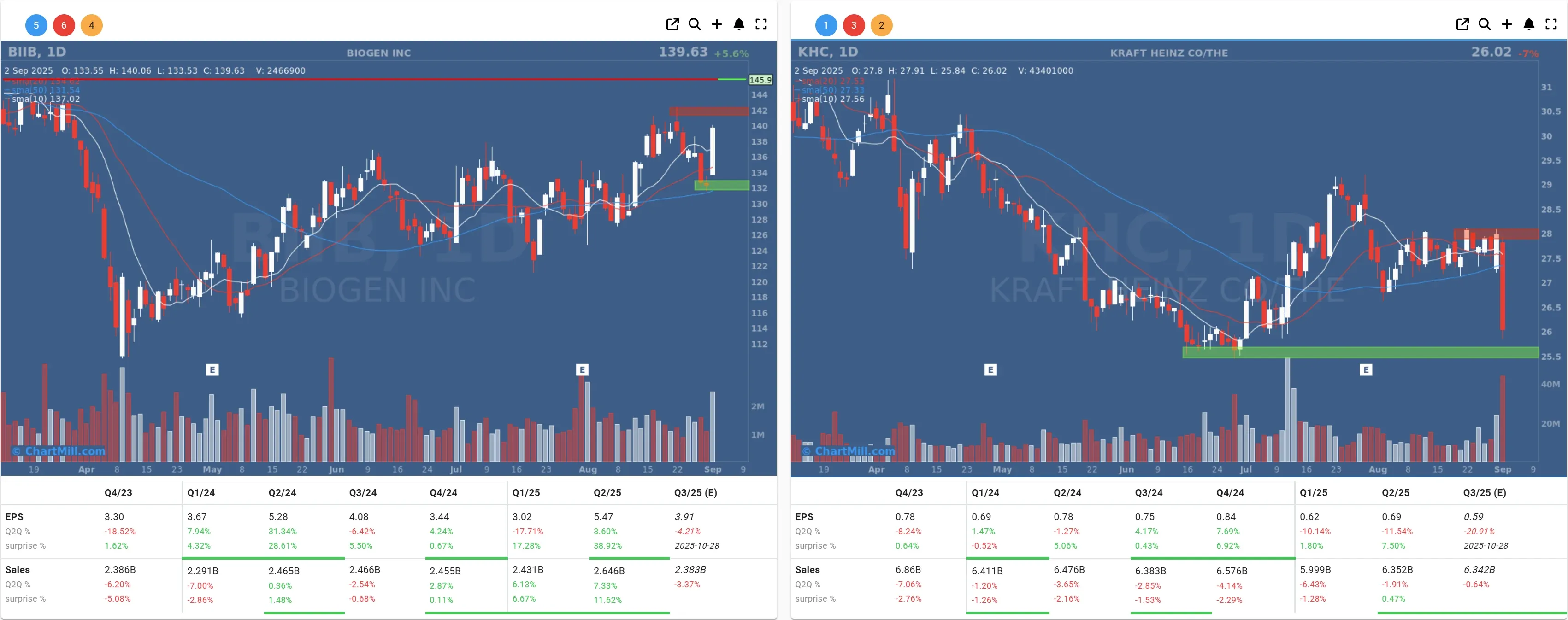
Task: Open BIIB chart in new window icon
Action: coord(672,24)
